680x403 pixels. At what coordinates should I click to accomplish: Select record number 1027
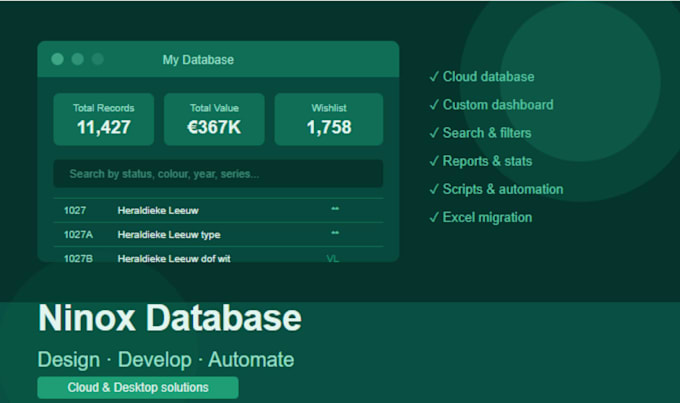[x=75, y=210]
